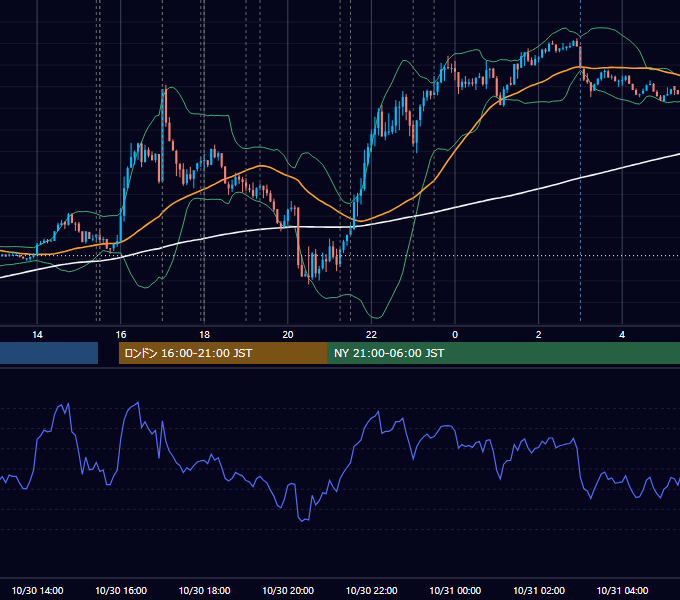The image size is (680, 600).
Task: Click the 10/30 18:00 date label
Action: (204, 590)
